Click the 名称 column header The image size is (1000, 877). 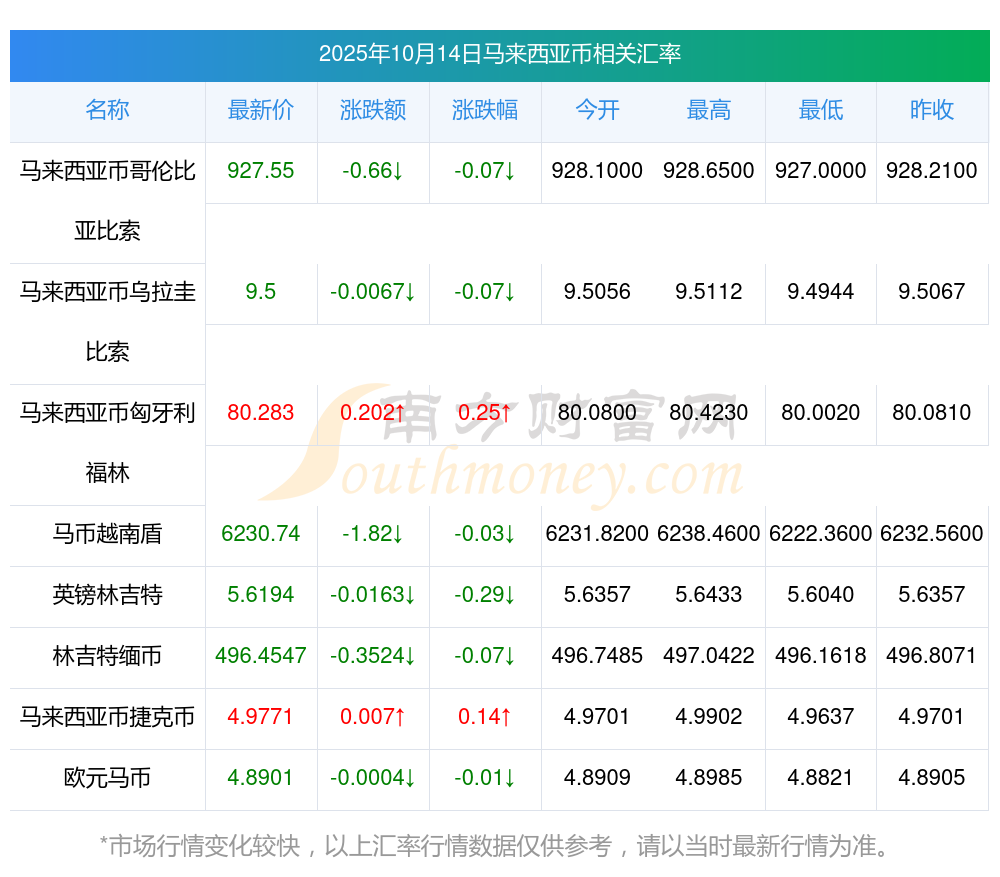107,110
